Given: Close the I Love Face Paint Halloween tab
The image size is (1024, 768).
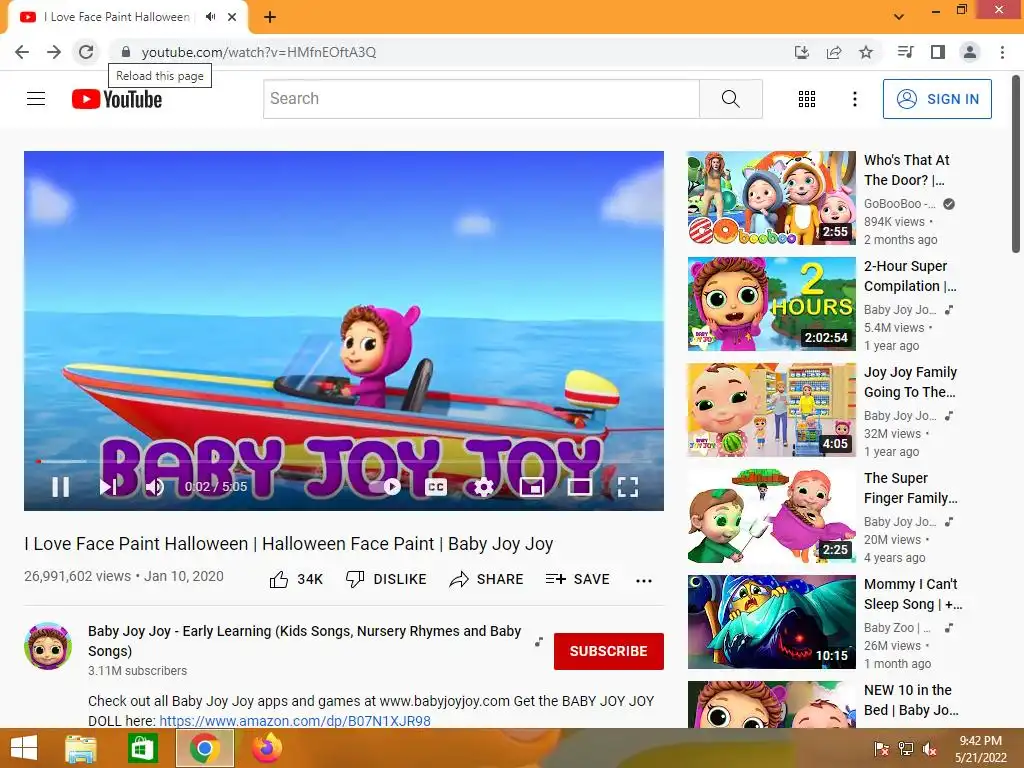Looking at the screenshot, I should (x=232, y=17).
